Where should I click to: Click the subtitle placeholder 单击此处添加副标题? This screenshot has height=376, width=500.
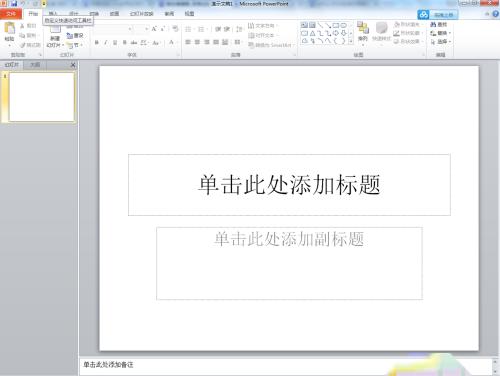[289, 263]
